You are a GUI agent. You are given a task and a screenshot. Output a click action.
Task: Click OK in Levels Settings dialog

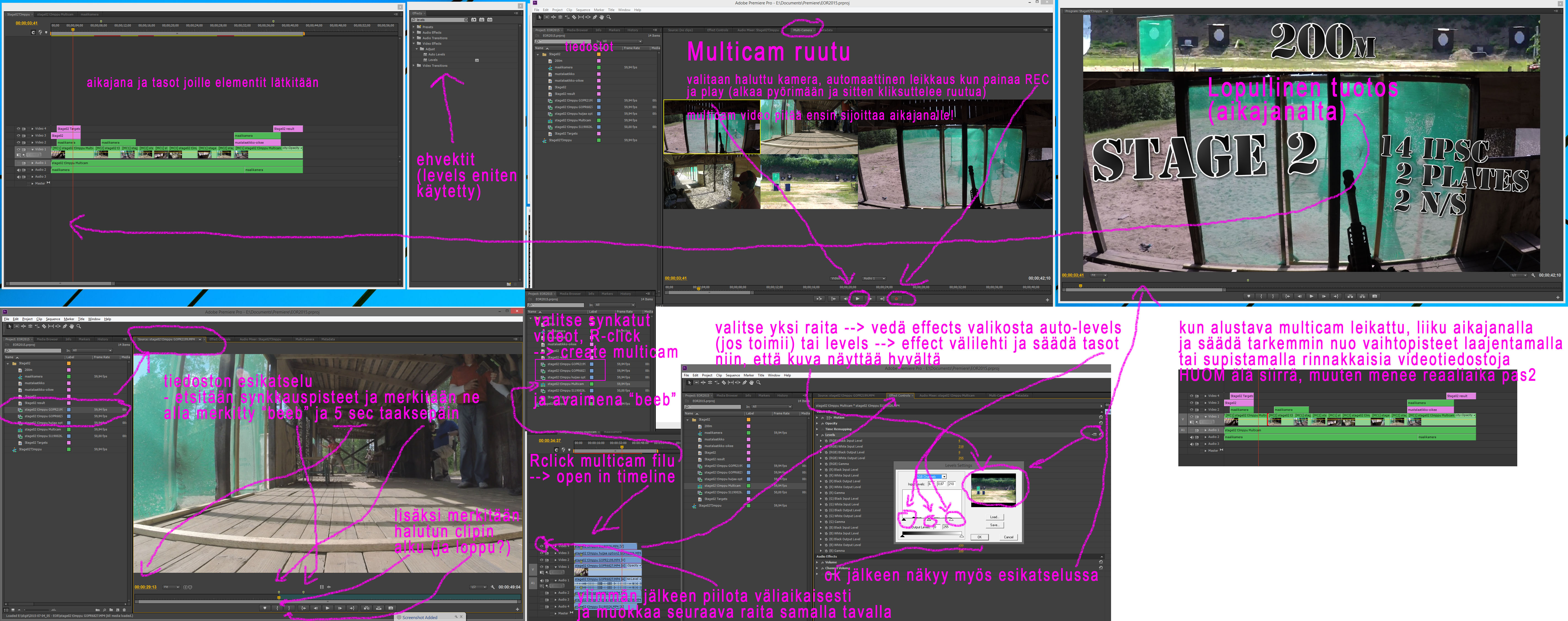980,537
